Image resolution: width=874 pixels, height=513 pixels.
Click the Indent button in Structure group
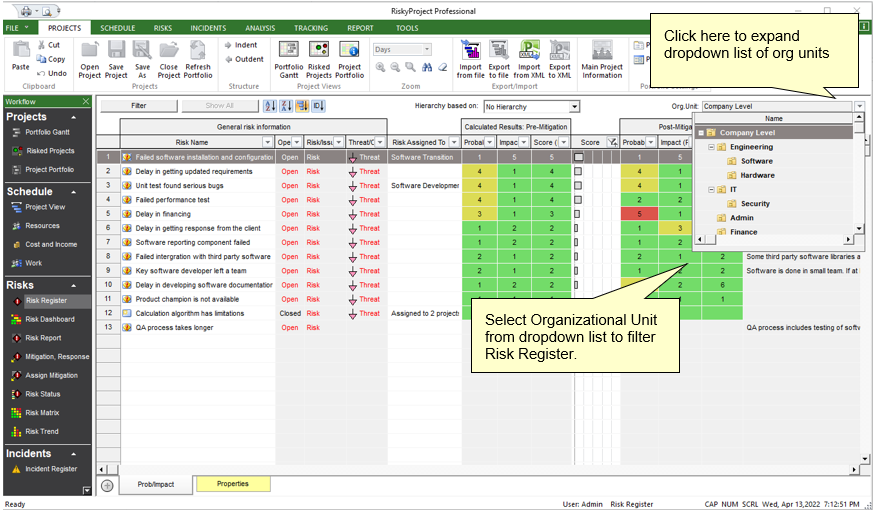[x=240, y=45]
